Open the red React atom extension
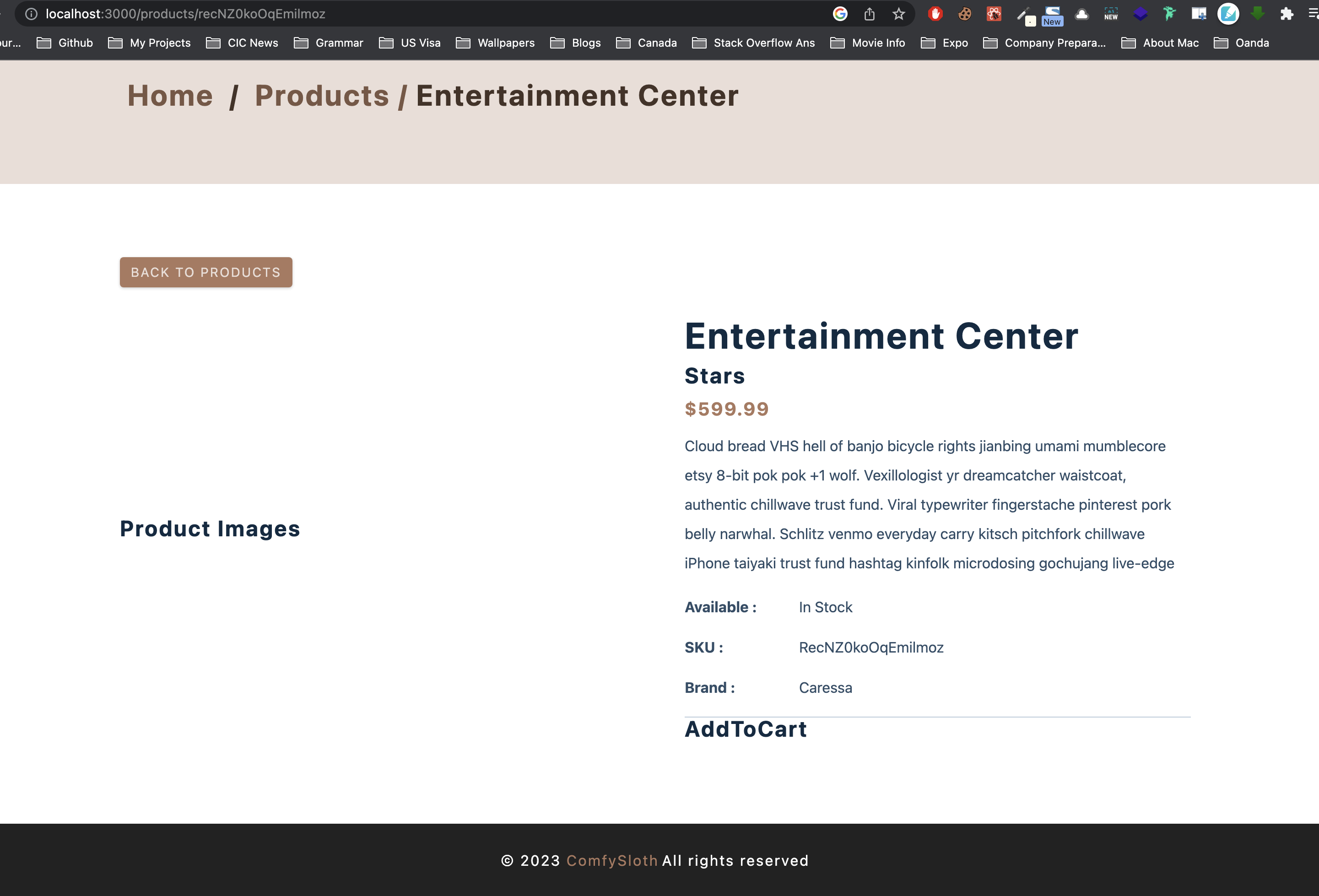Image resolution: width=1319 pixels, height=896 pixels. [994, 14]
